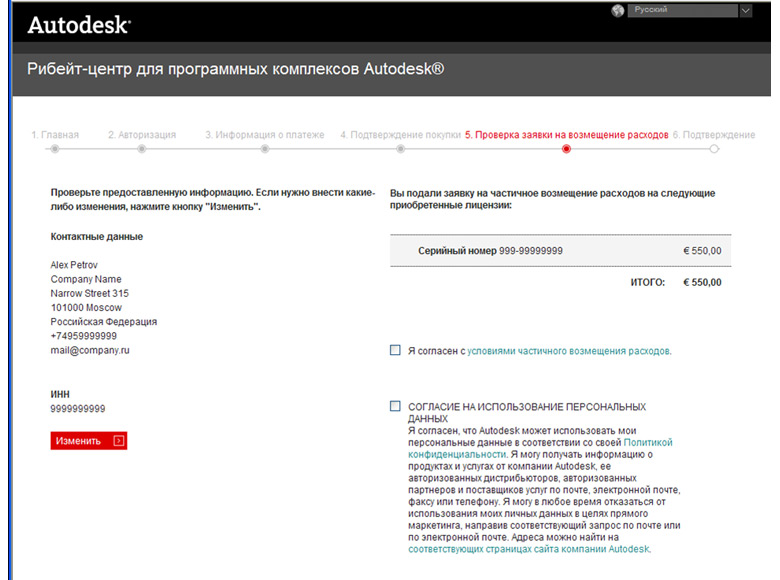Go to step 3. Информация о платеже
Screen dimensions: 780x580
(x=265, y=135)
